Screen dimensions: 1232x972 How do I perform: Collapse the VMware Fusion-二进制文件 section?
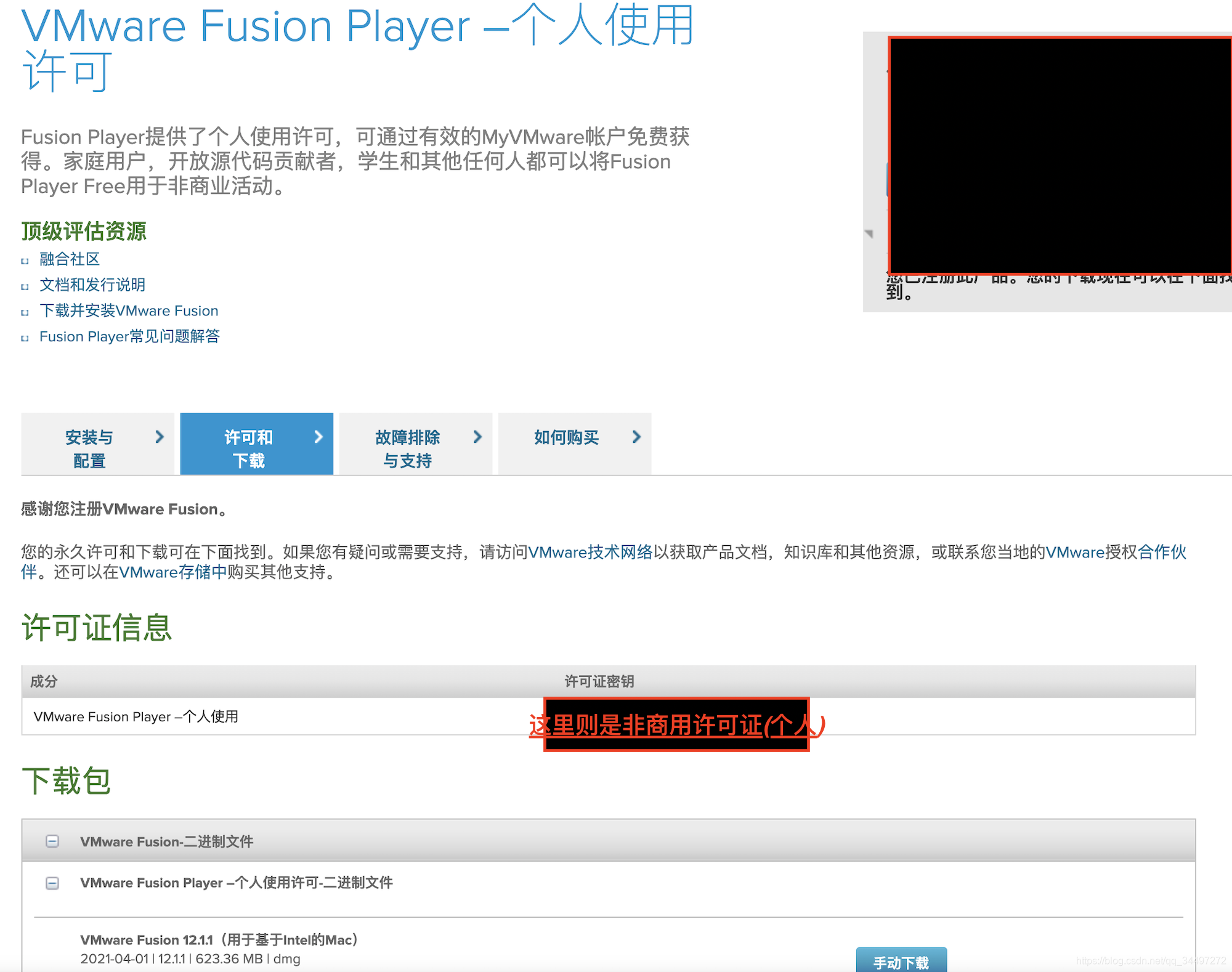(52, 841)
